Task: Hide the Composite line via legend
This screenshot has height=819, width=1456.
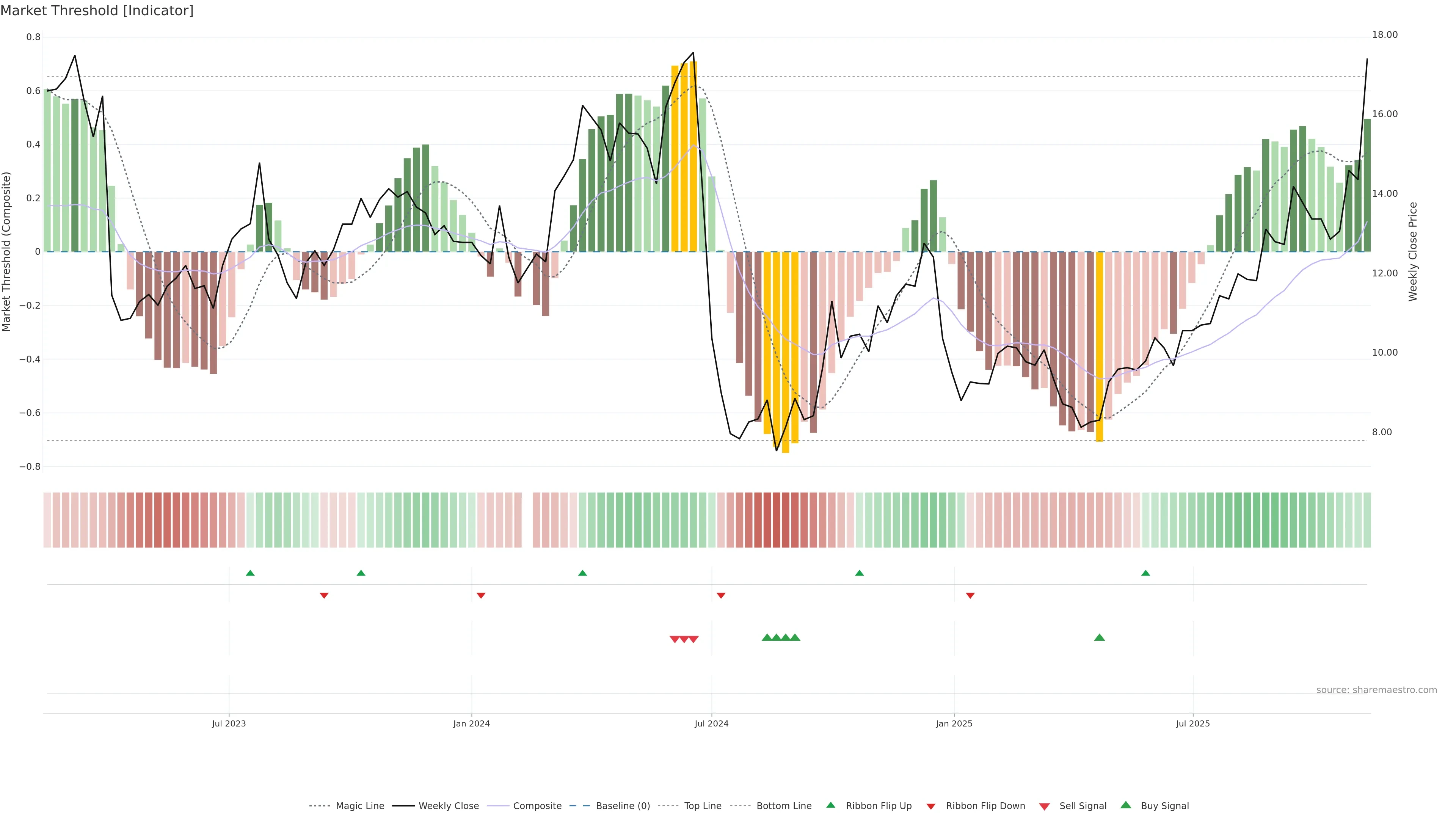Action: pos(537,806)
